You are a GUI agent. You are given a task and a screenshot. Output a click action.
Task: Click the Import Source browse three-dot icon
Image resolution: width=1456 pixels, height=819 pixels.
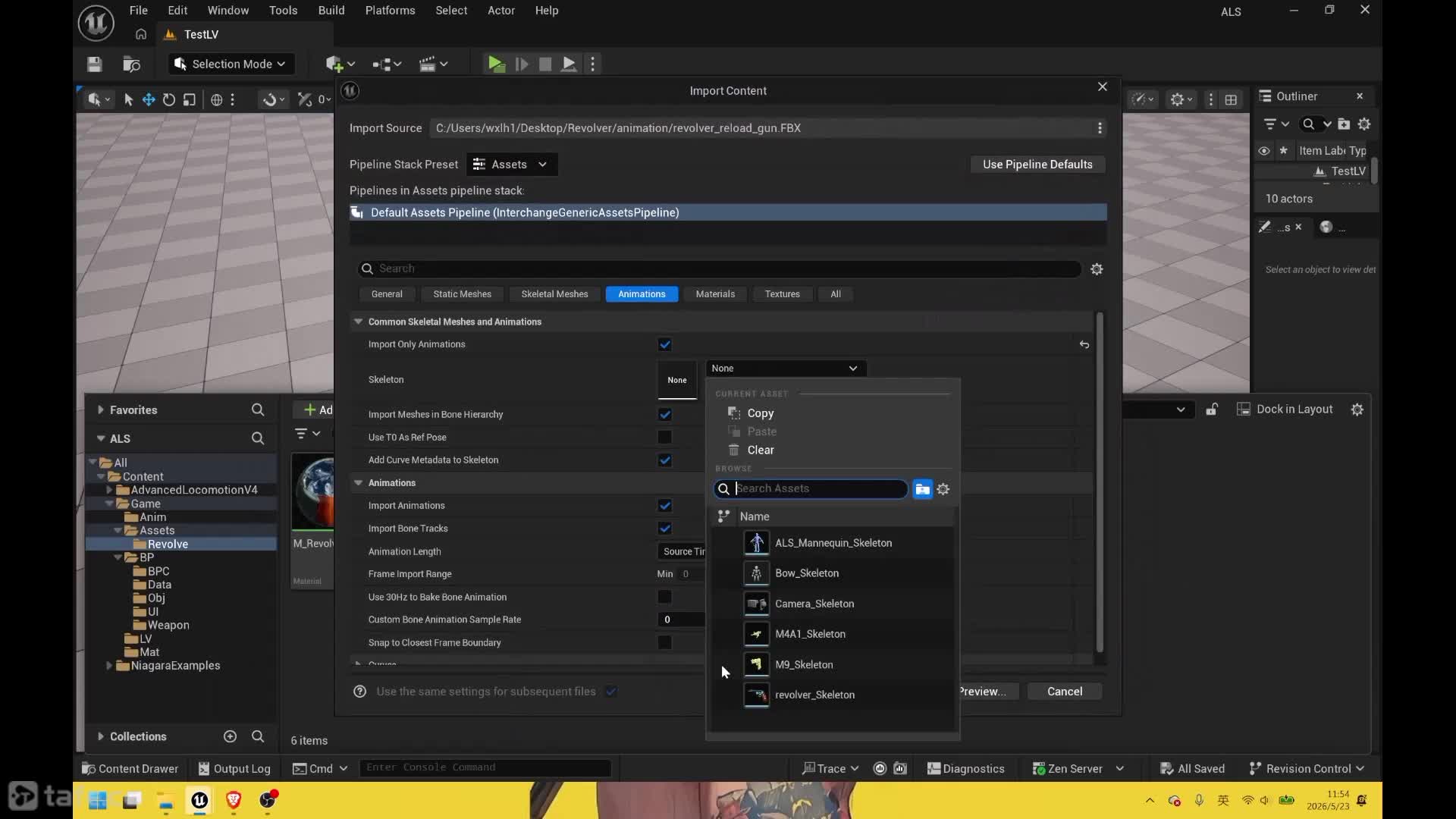click(x=1100, y=128)
